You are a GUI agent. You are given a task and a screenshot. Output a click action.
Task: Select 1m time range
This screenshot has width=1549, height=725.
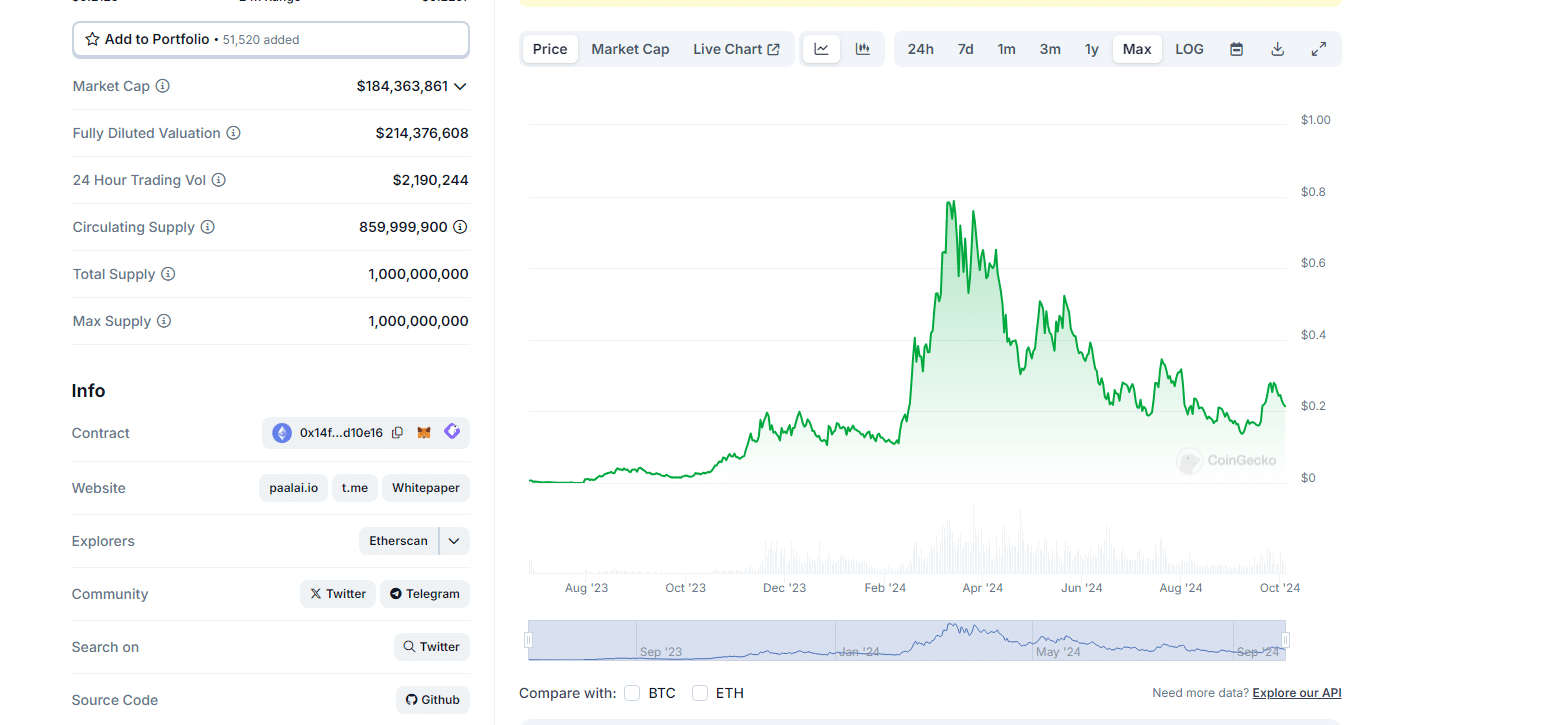[1006, 49]
